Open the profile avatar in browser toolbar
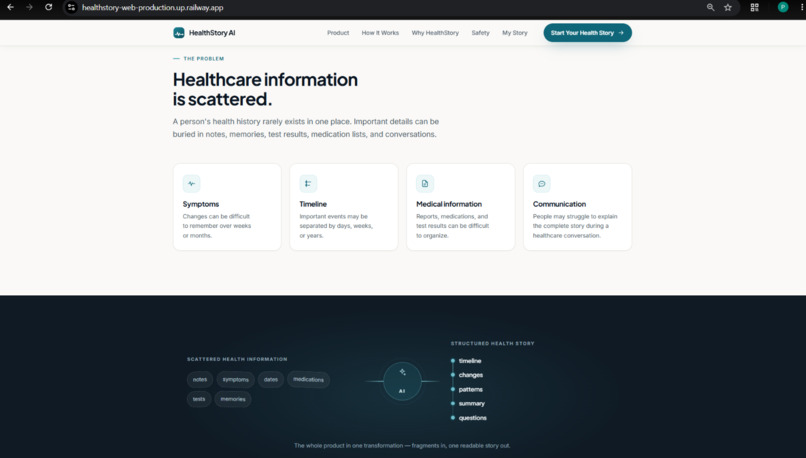806x458 pixels. 783,7
